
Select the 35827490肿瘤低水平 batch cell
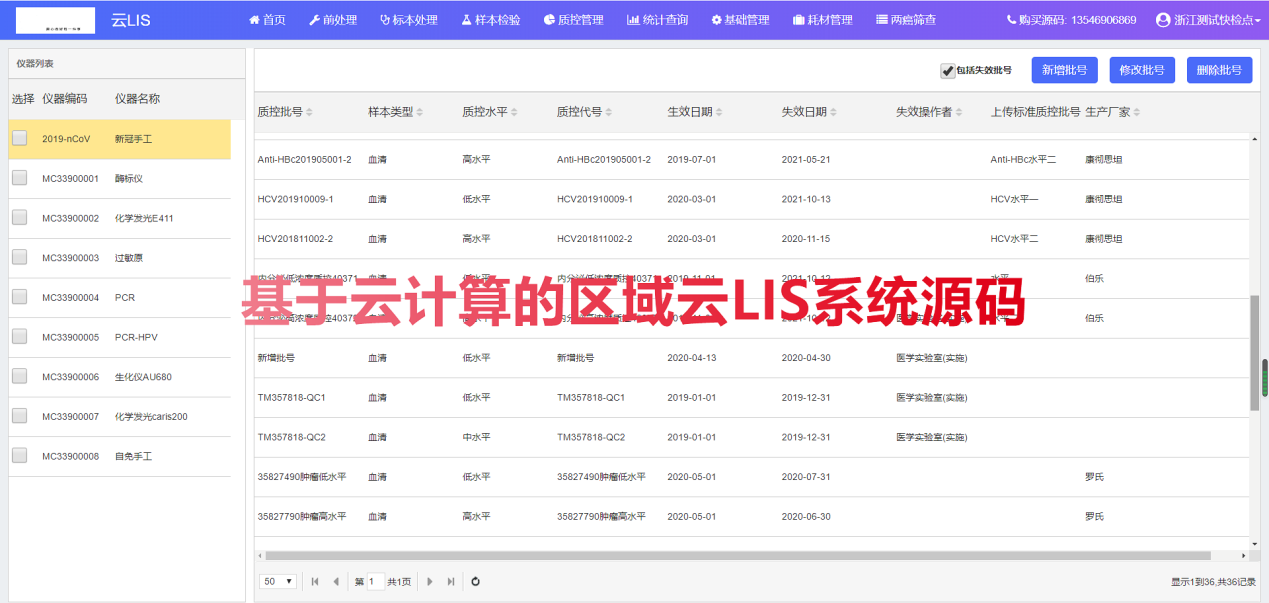pyautogui.click(x=302, y=477)
